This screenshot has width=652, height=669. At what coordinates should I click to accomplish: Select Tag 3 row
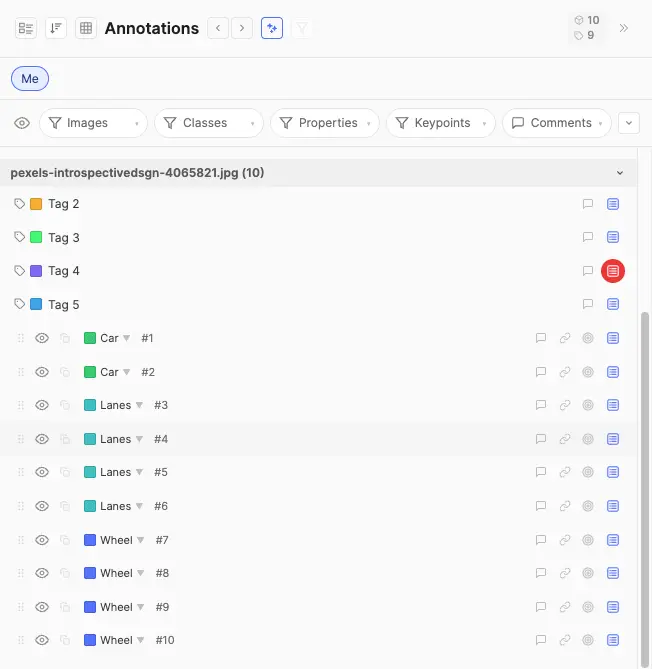click(x=318, y=237)
